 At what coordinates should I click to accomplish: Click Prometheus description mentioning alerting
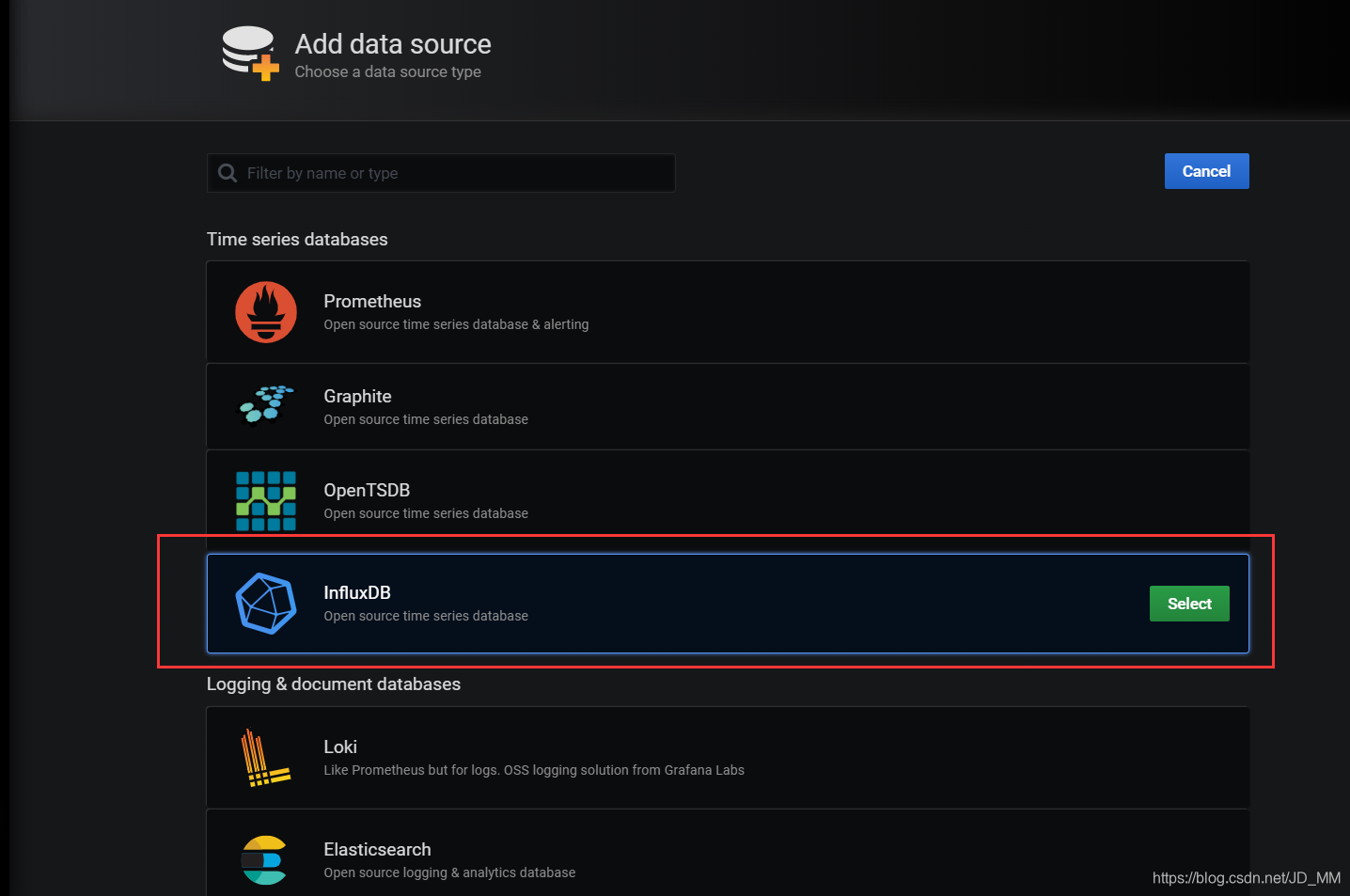(x=456, y=324)
